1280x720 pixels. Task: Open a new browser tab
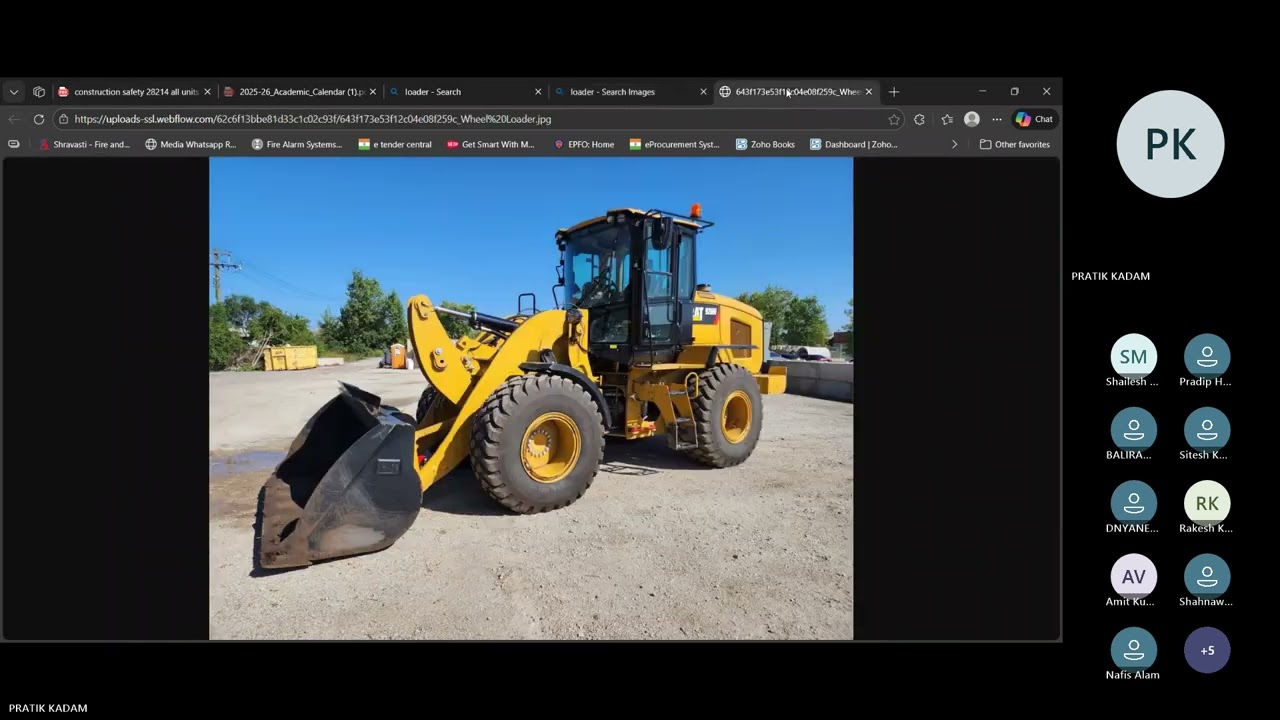894,92
